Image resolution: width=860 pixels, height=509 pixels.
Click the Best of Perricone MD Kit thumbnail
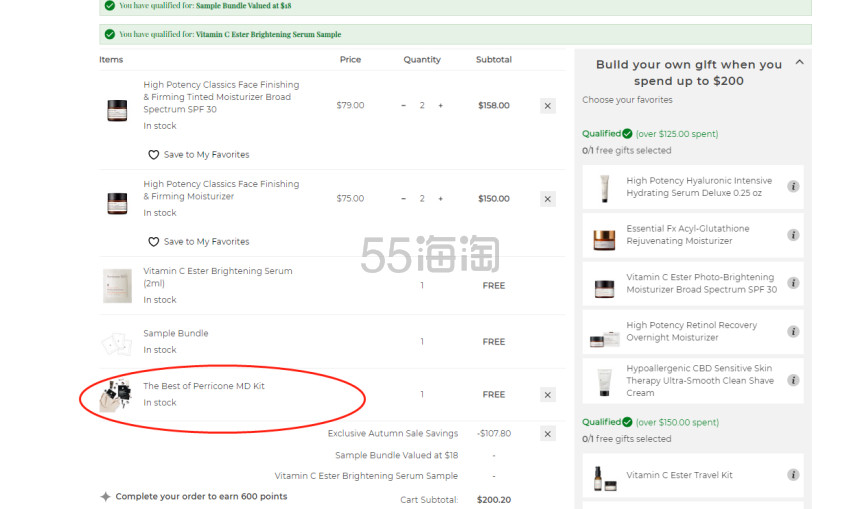(x=116, y=394)
